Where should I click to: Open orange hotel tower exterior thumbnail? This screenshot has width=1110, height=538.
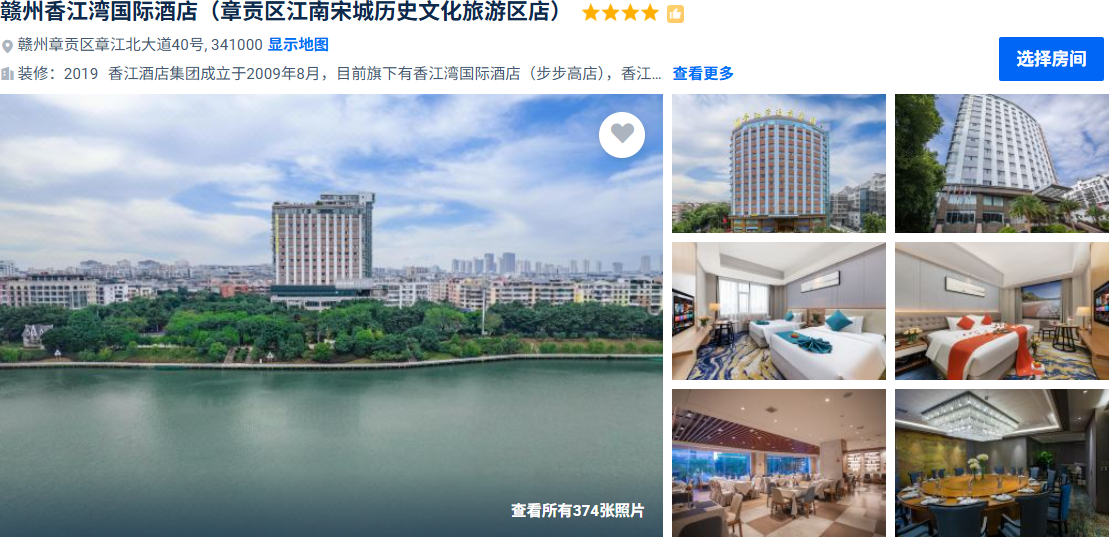point(779,164)
